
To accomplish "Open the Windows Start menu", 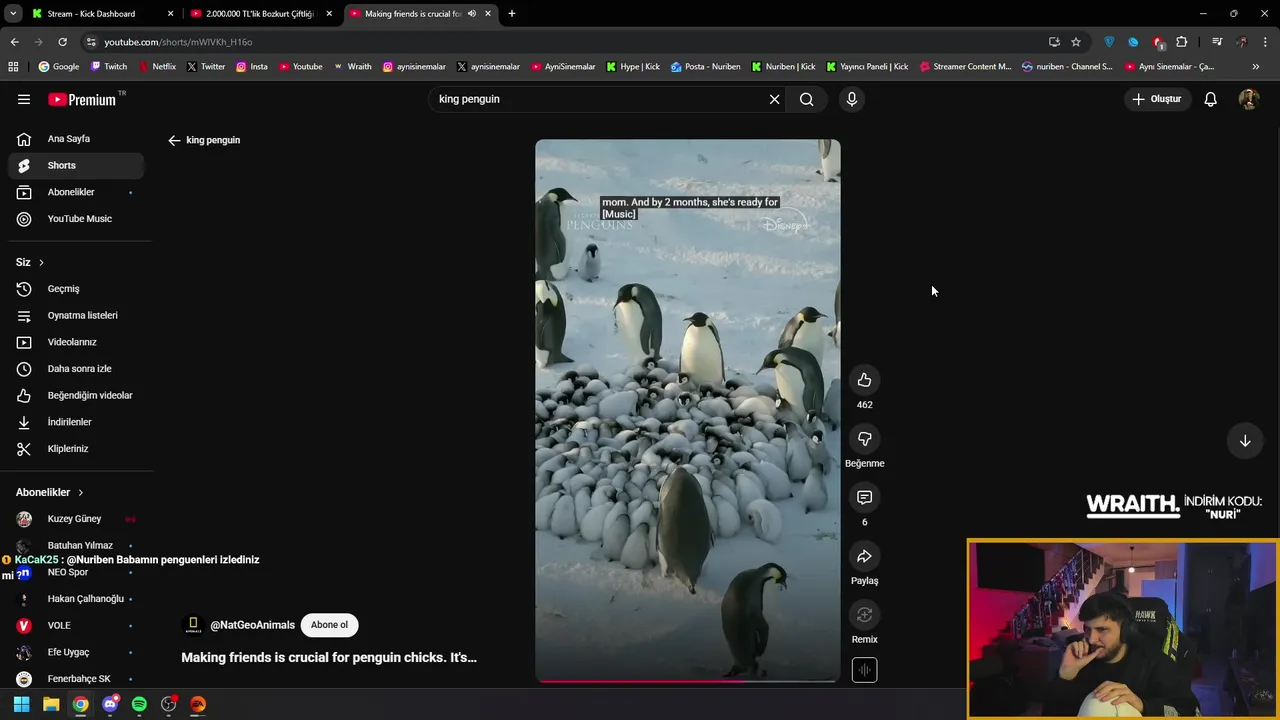I will (21, 704).
